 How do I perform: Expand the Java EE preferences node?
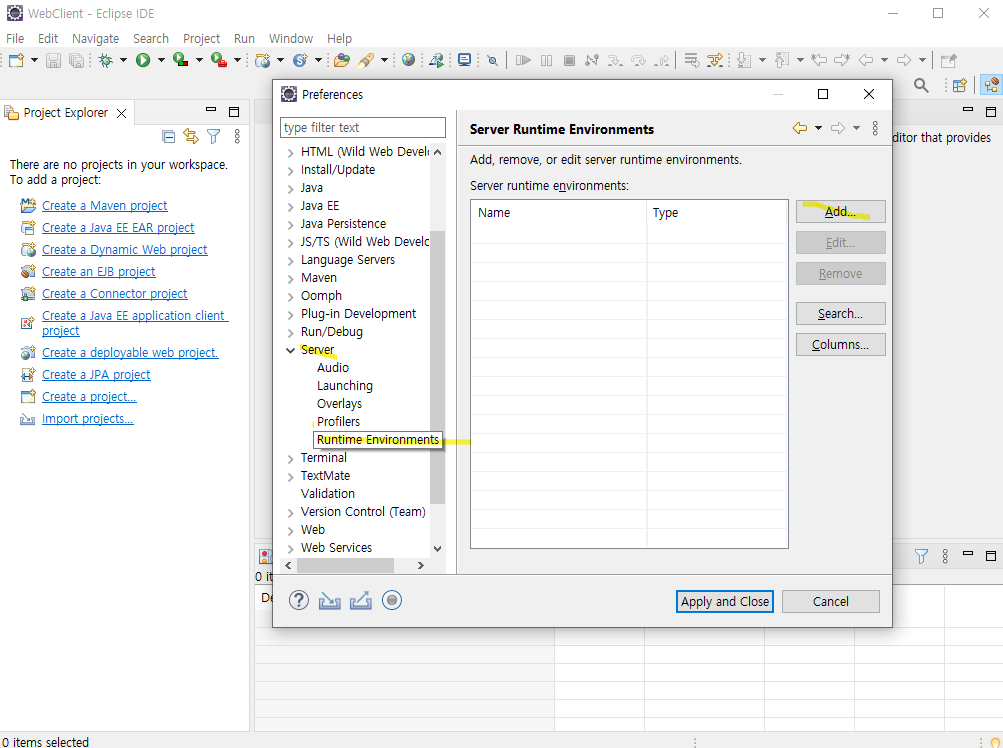(290, 207)
